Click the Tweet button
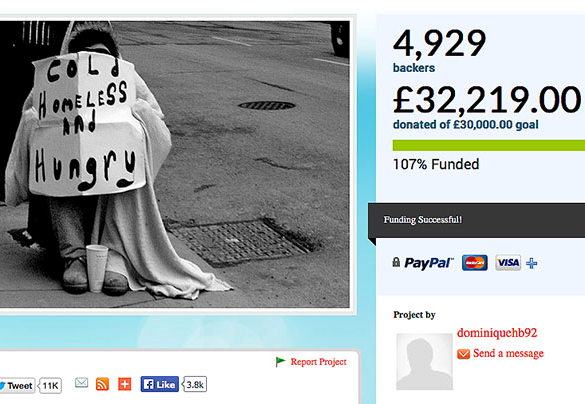 17,385
